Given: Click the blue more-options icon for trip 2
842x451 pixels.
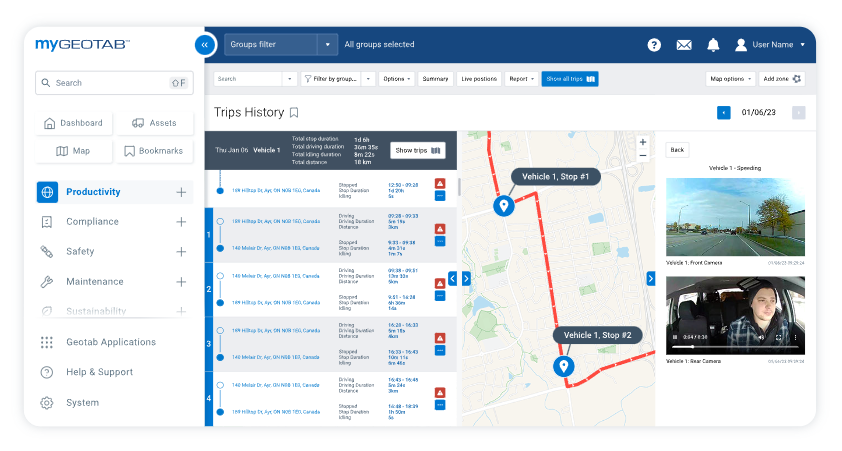Looking at the screenshot, I should [440, 296].
